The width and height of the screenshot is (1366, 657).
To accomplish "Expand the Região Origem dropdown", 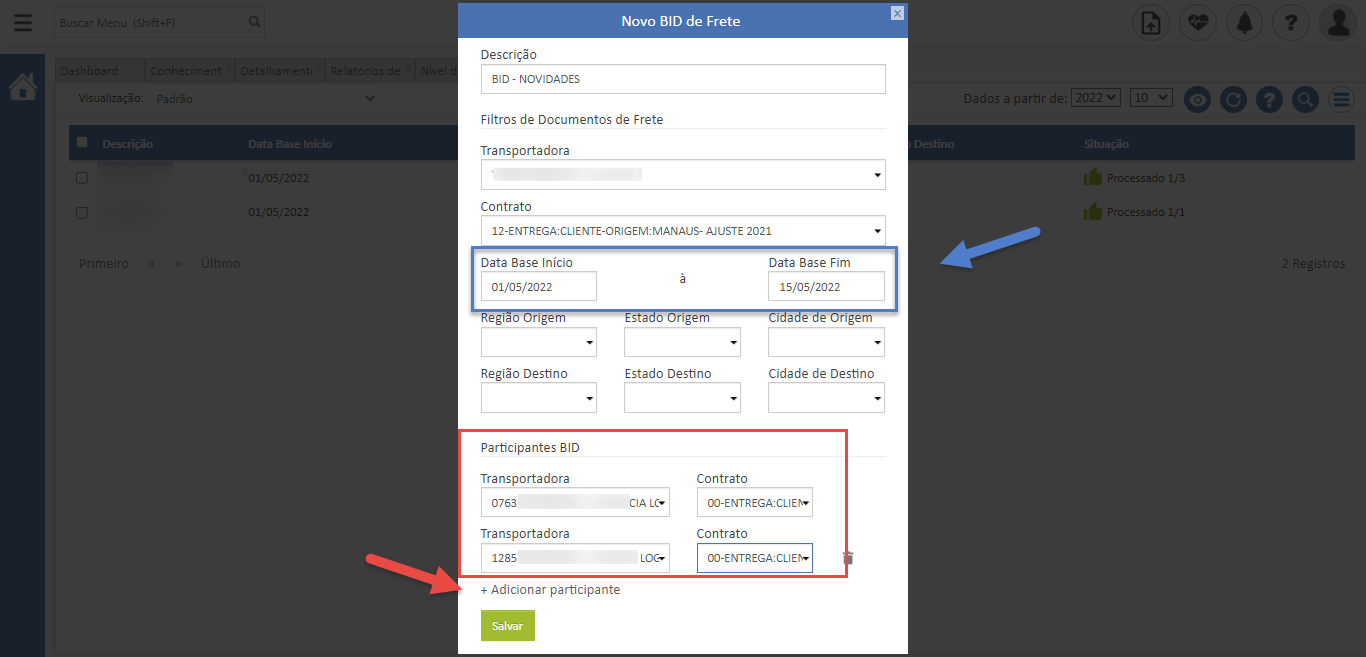I will click(x=538, y=343).
